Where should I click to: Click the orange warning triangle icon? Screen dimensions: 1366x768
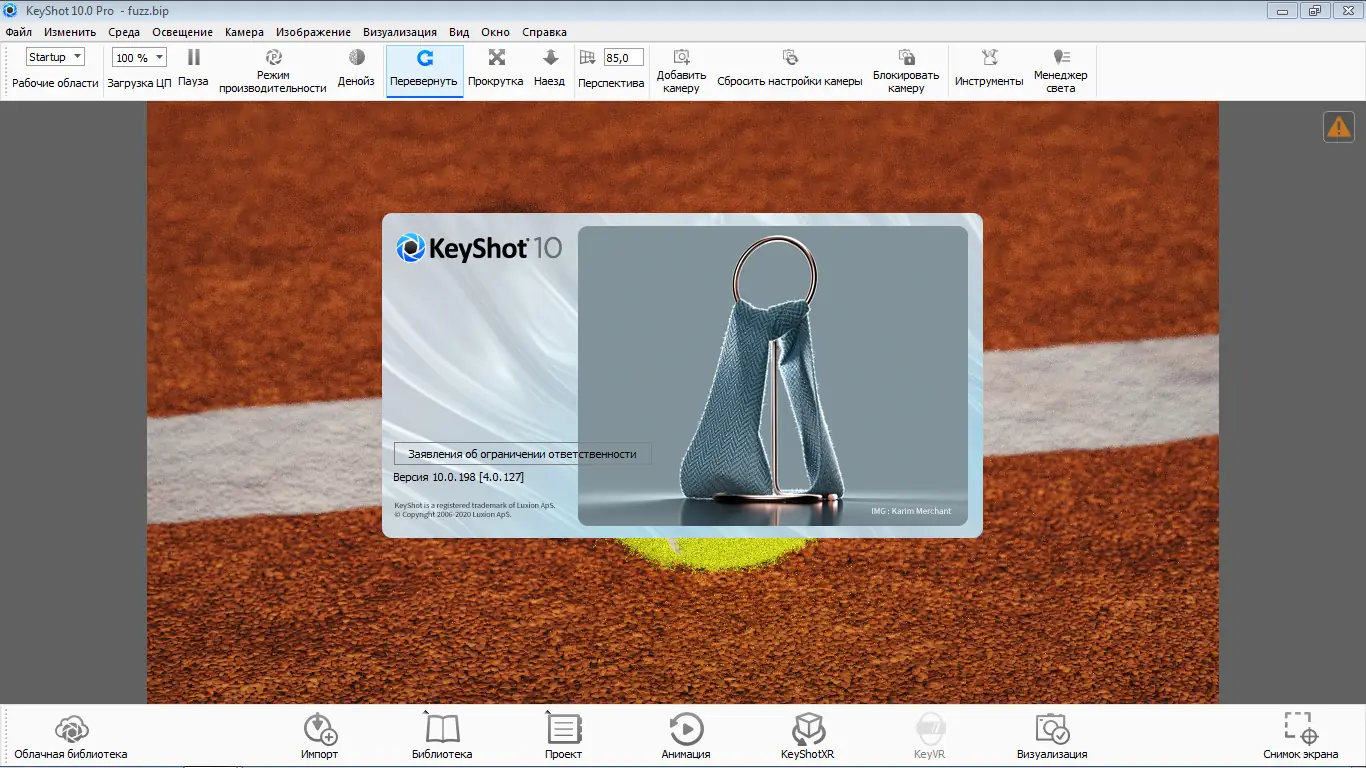[x=1339, y=126]
